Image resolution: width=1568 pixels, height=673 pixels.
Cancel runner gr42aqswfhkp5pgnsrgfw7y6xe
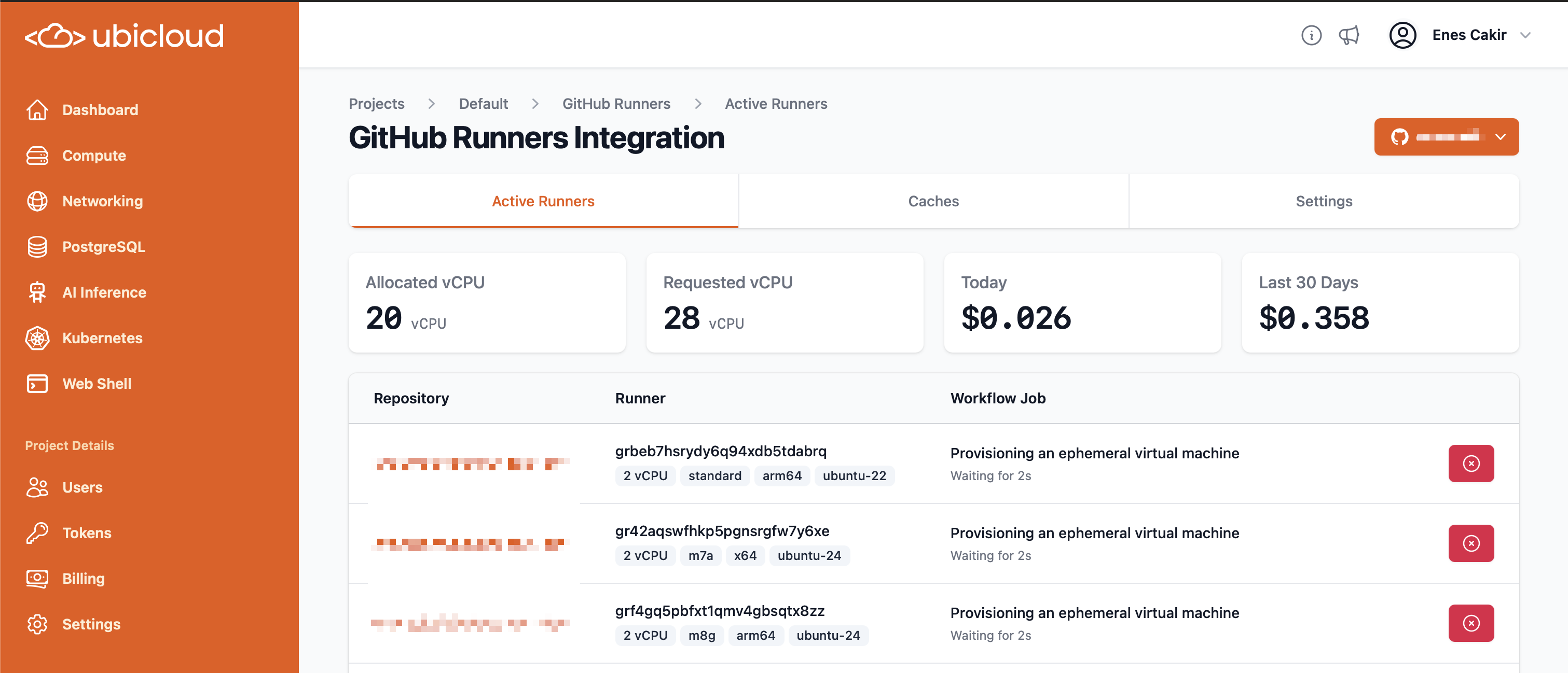pos(1471,543)
